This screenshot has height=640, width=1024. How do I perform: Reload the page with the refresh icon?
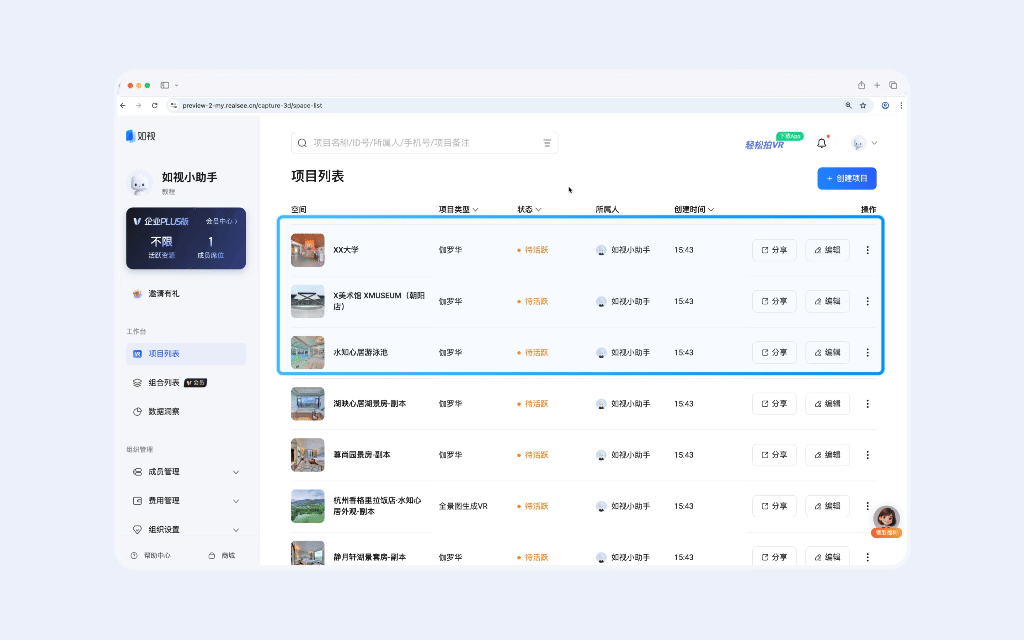(x=155, y=105)
